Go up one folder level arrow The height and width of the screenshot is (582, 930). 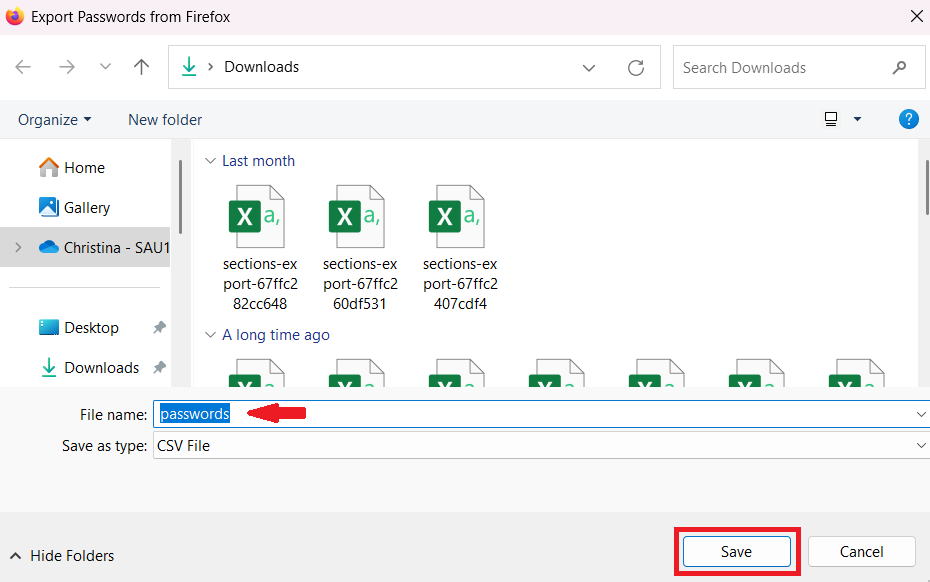(x=141, y=67)
